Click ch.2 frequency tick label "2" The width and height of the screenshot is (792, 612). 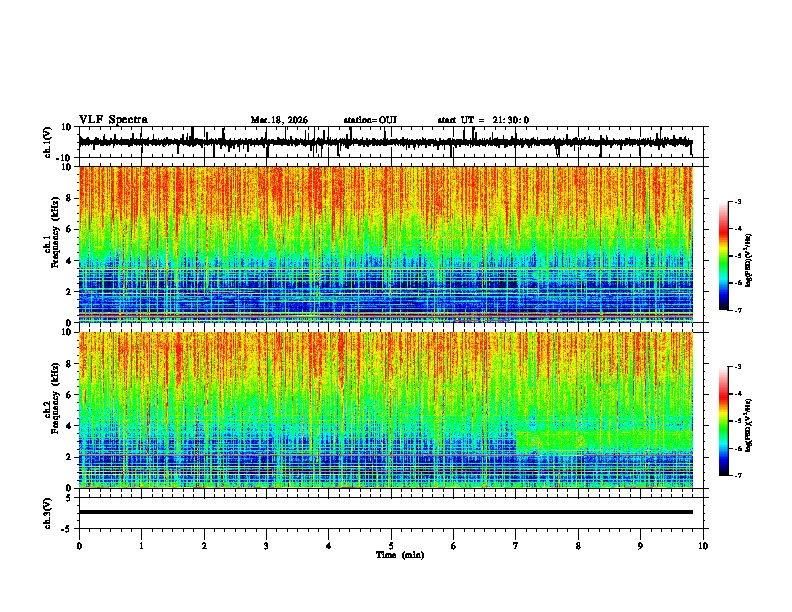[x=69, y=457]
